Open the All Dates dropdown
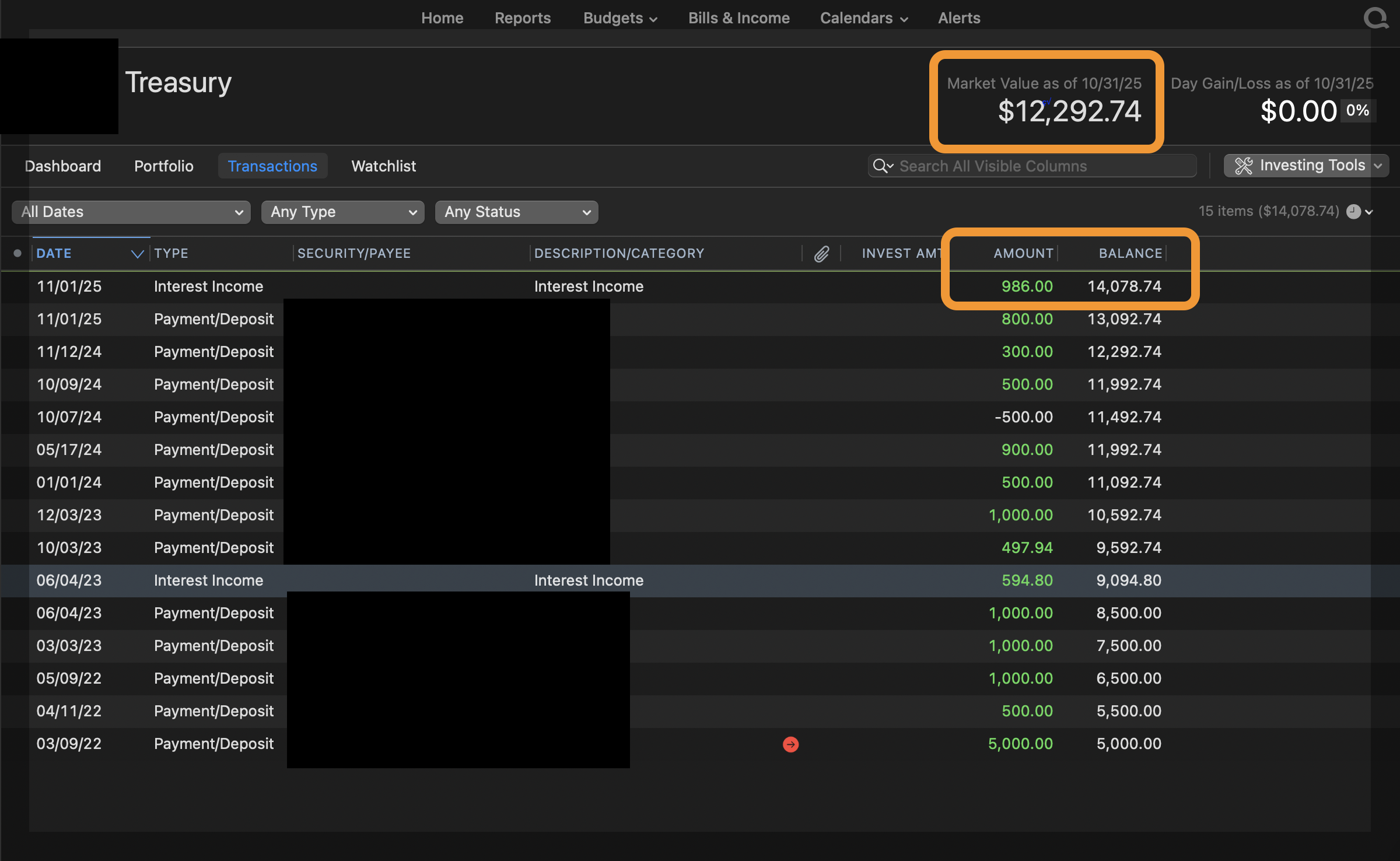1400x861 pixels. click(x=131, y=212)
